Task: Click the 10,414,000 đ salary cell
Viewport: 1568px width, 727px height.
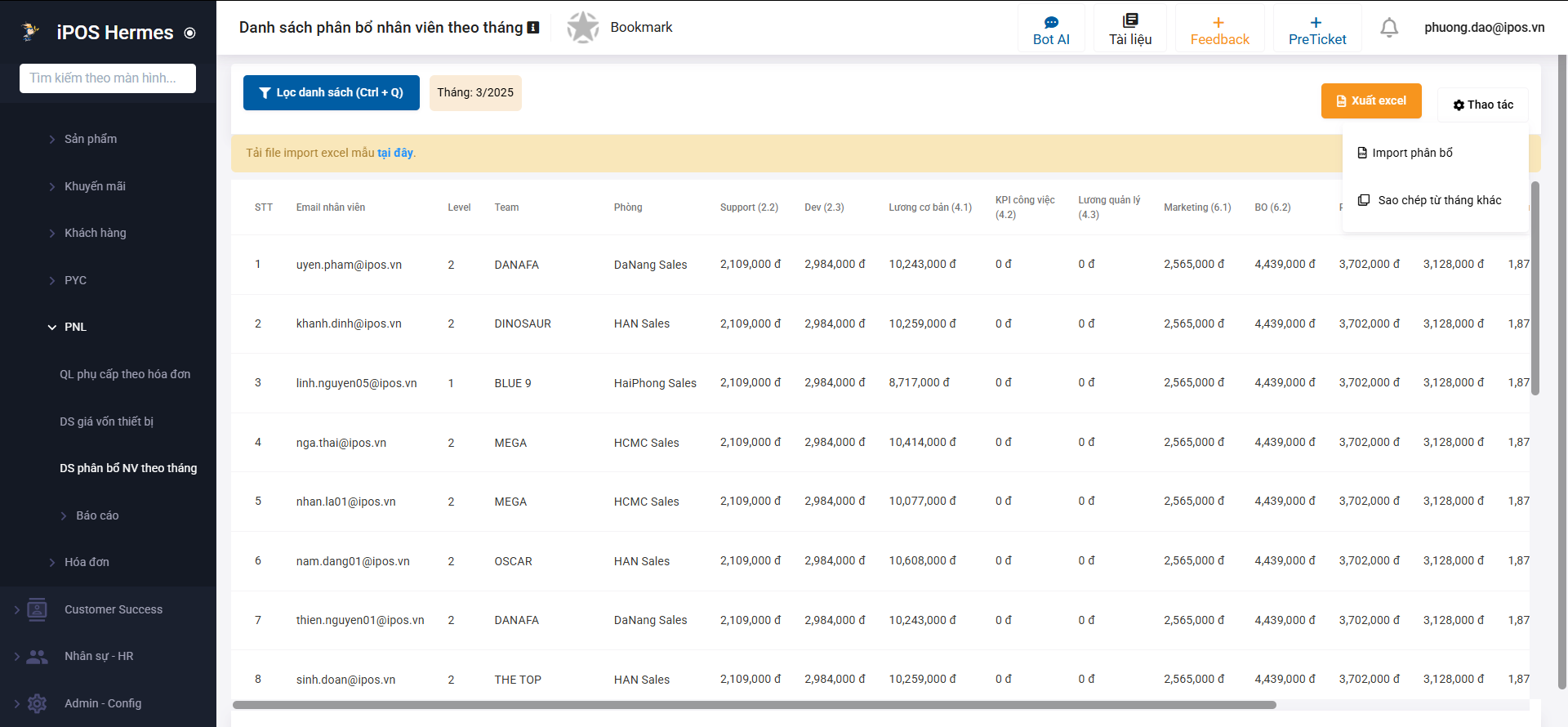Action: click(x=922, y=442)
